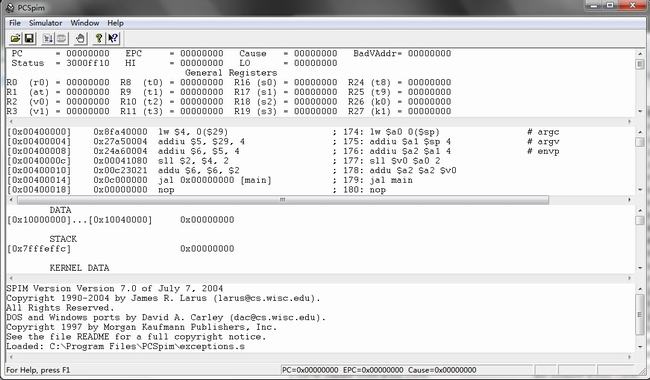
Task: Click the Save floppy disk icon
Action: click(29, 39)
